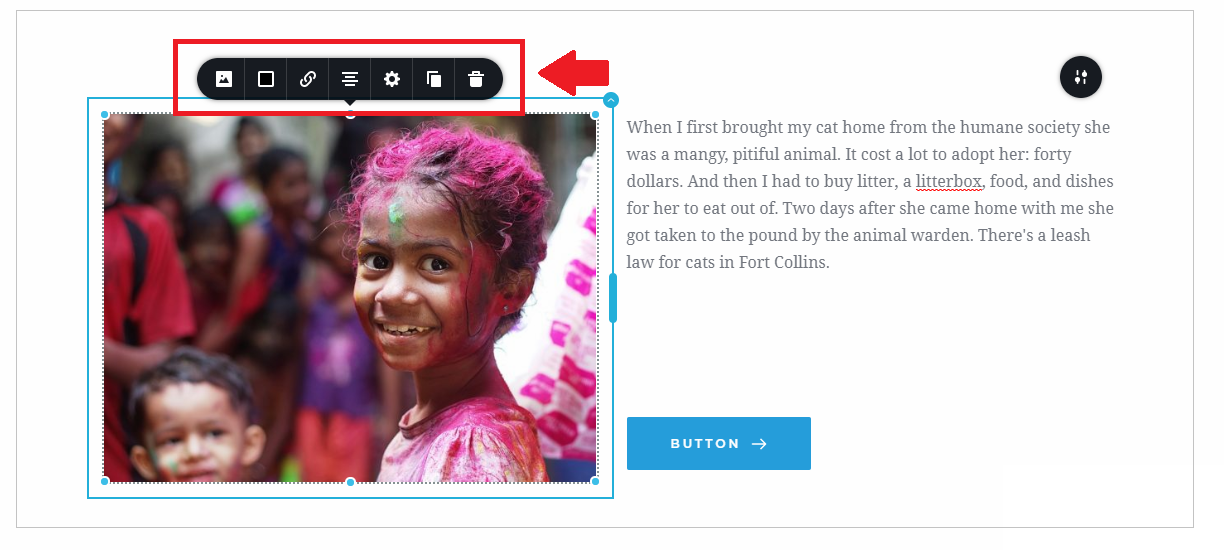
Task: Select the photo of the smiling girl
Action: (x=350, y=298)
